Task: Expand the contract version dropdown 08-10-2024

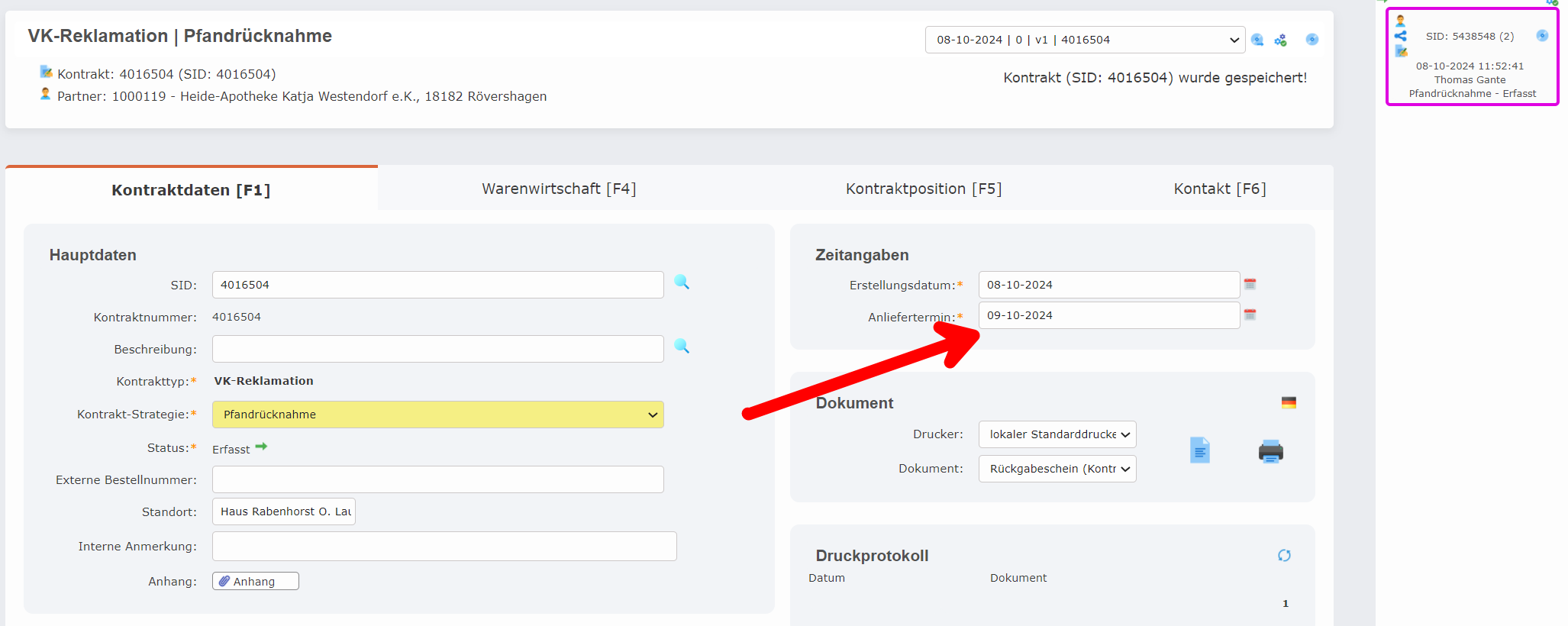Action: click(1084, 40)
